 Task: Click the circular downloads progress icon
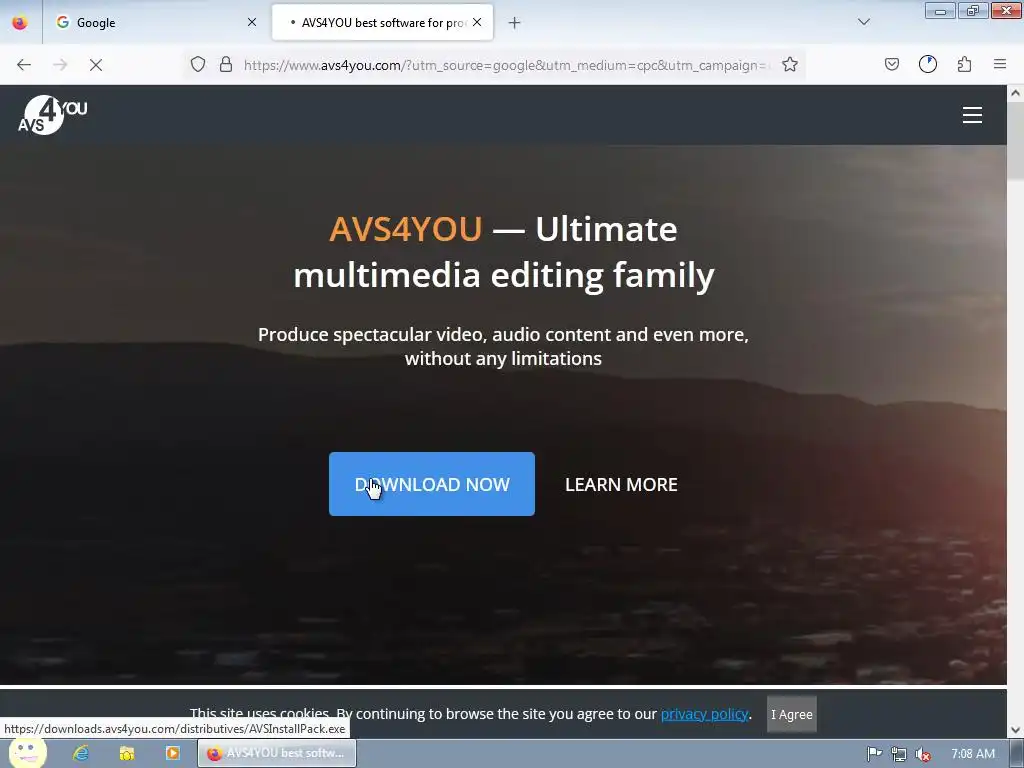click(927, 64)
